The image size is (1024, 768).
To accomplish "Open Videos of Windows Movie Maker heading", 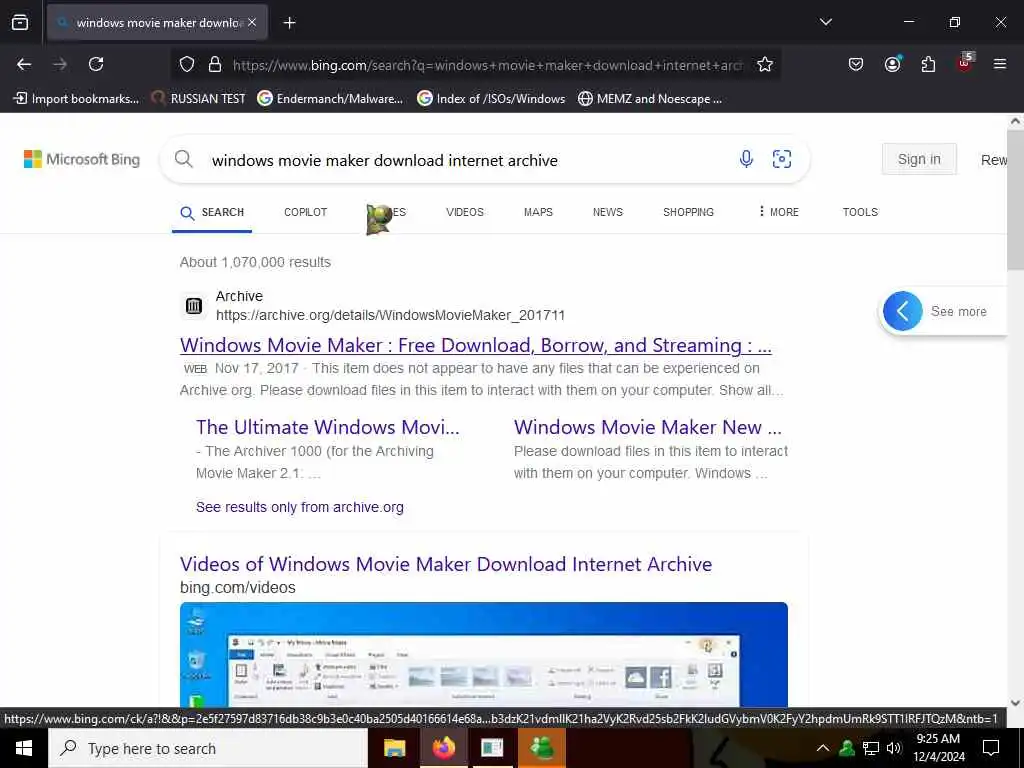I will (x=446, y=564).
